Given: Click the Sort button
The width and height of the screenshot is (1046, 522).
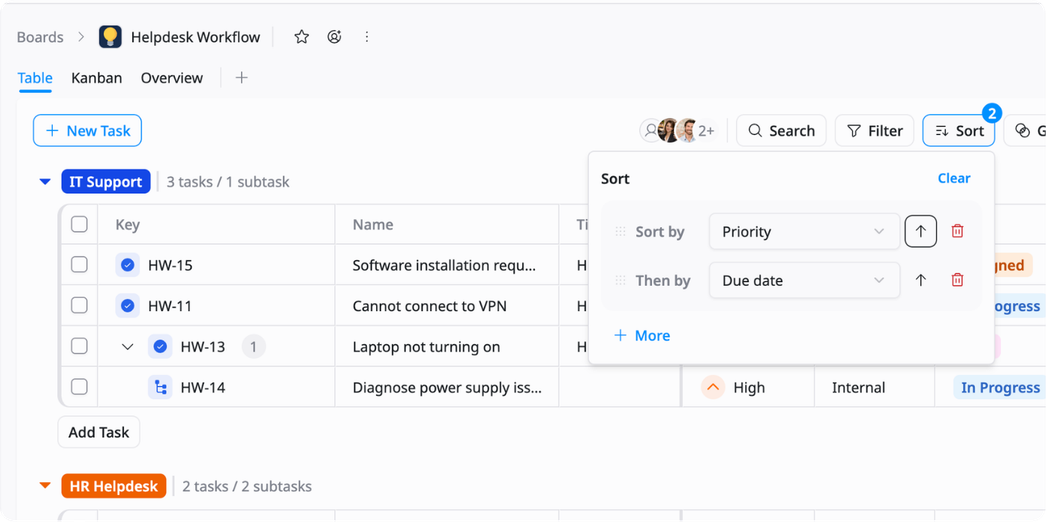Looking at the screenshot, I should pyautogui.click(x=959, y=131).
